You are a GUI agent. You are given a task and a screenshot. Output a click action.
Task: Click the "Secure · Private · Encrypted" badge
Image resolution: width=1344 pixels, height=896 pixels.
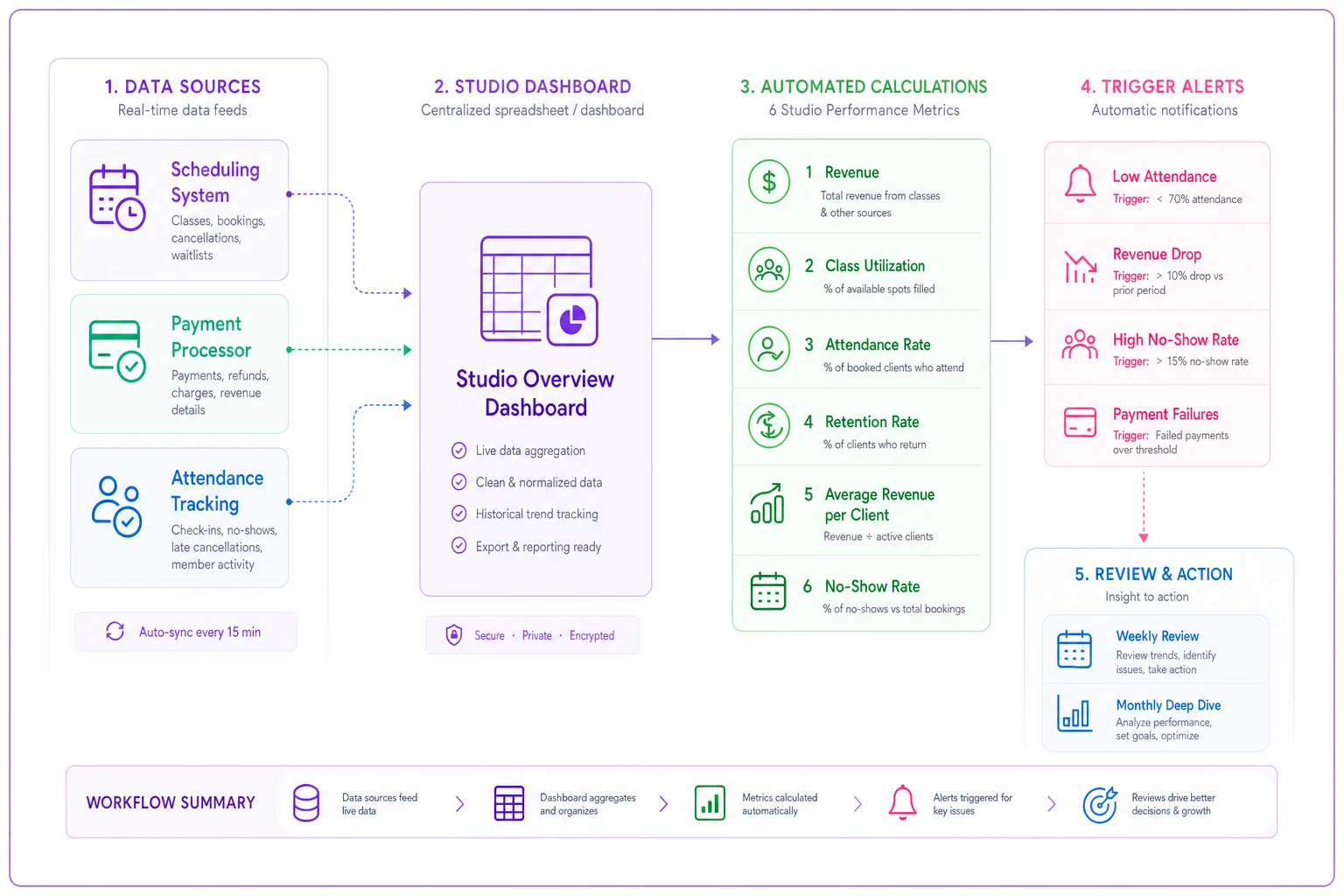[532, 635]
